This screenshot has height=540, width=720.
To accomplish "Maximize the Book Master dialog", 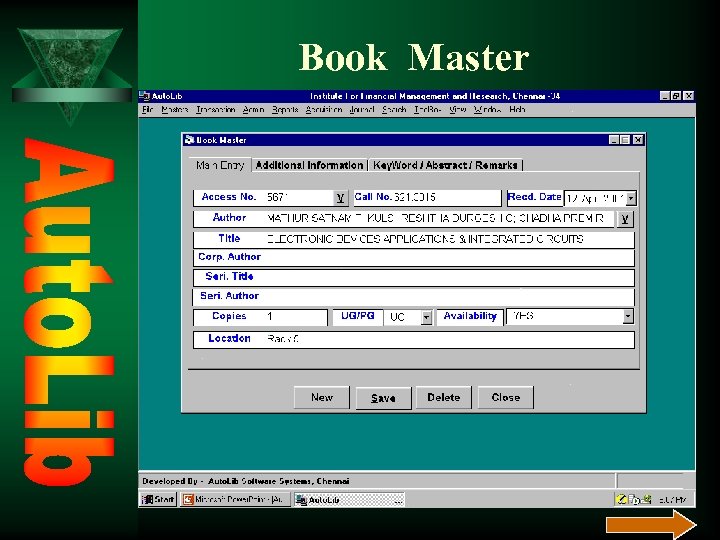I will click(625, 140).
